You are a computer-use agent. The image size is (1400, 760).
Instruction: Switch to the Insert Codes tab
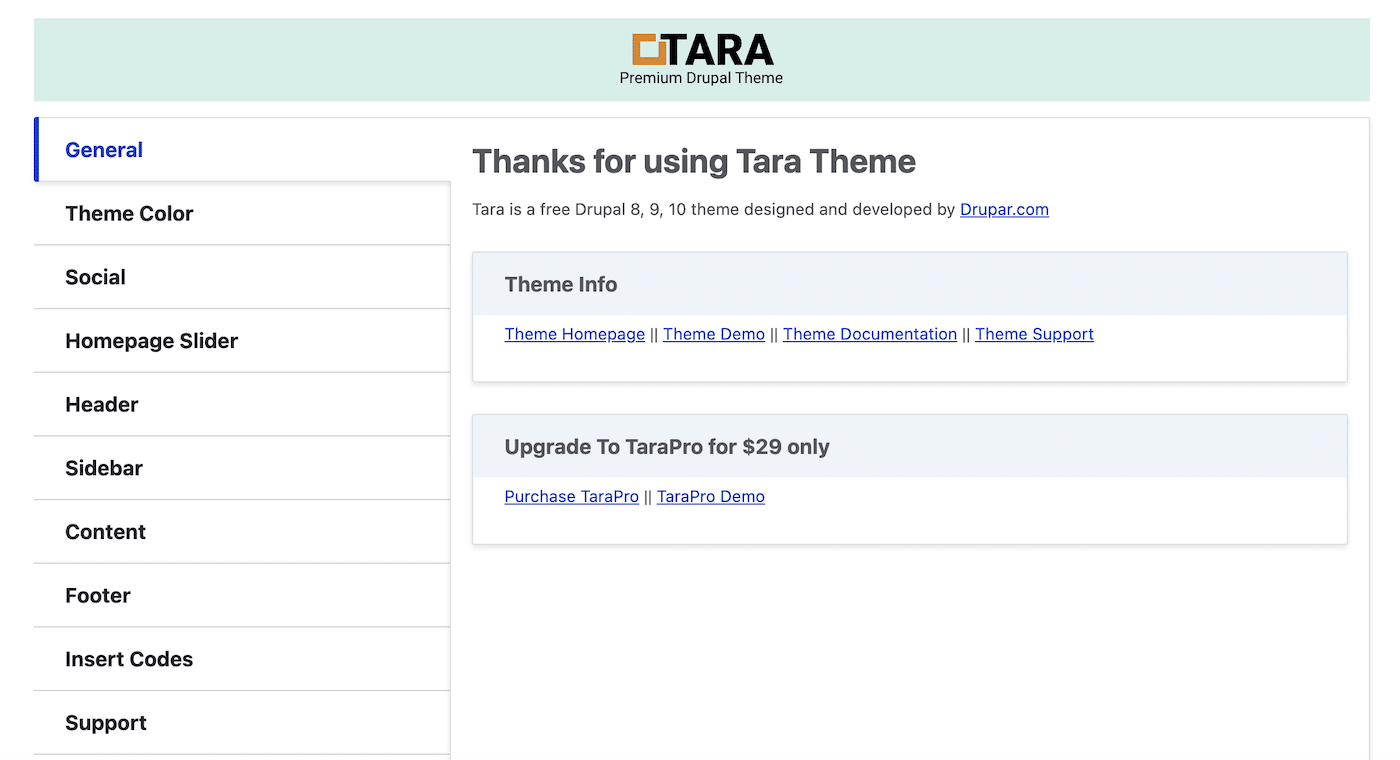tap(129, 659)
